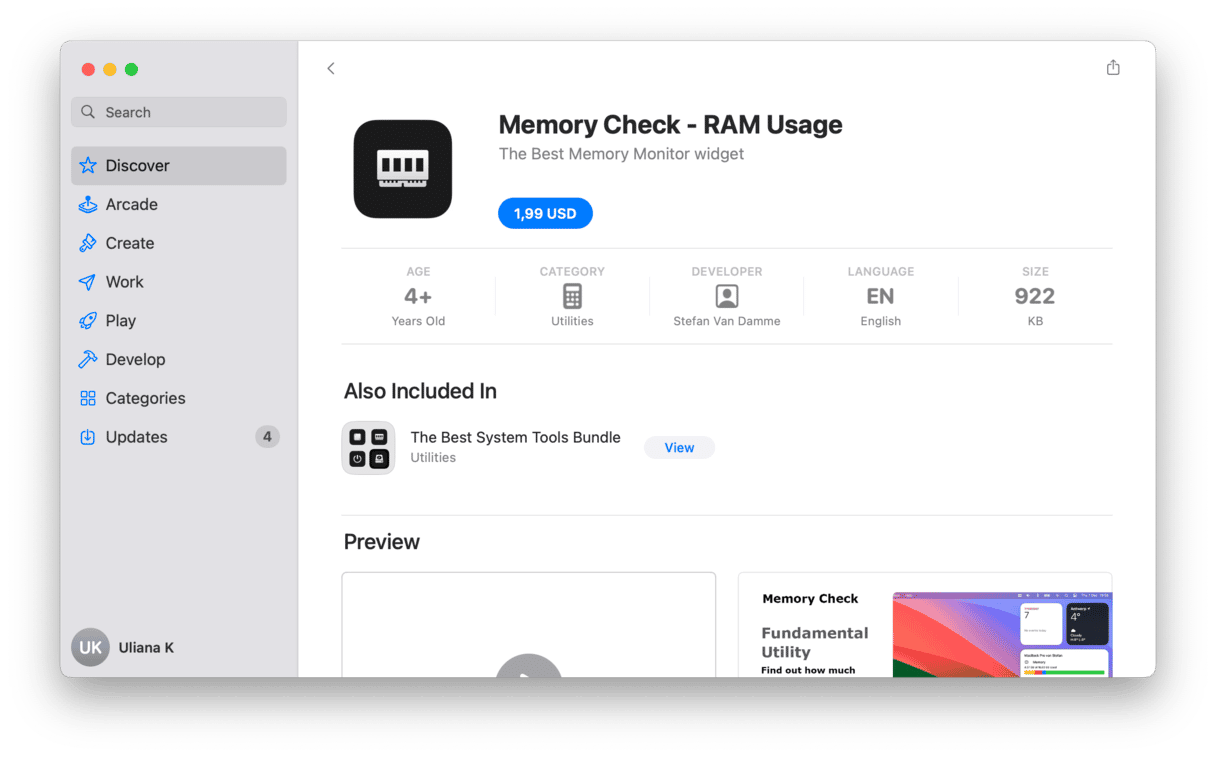Image resolution: width=1216 pixels, height=757 pixels.
Task: Click the app title Memory Check - RAM Usage
Action: [x=670, y=125]
